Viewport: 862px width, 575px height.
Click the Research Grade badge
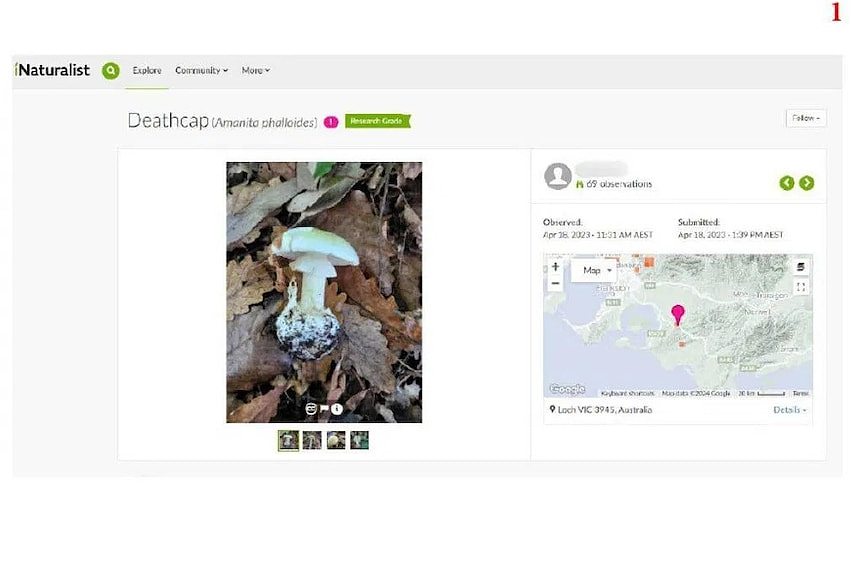coord(378,121)
